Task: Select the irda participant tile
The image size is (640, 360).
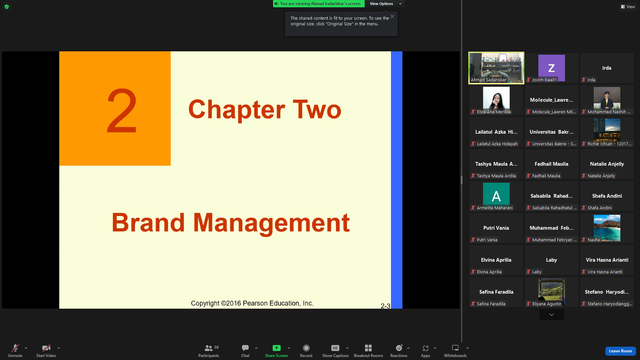Action: pos(607,68)
